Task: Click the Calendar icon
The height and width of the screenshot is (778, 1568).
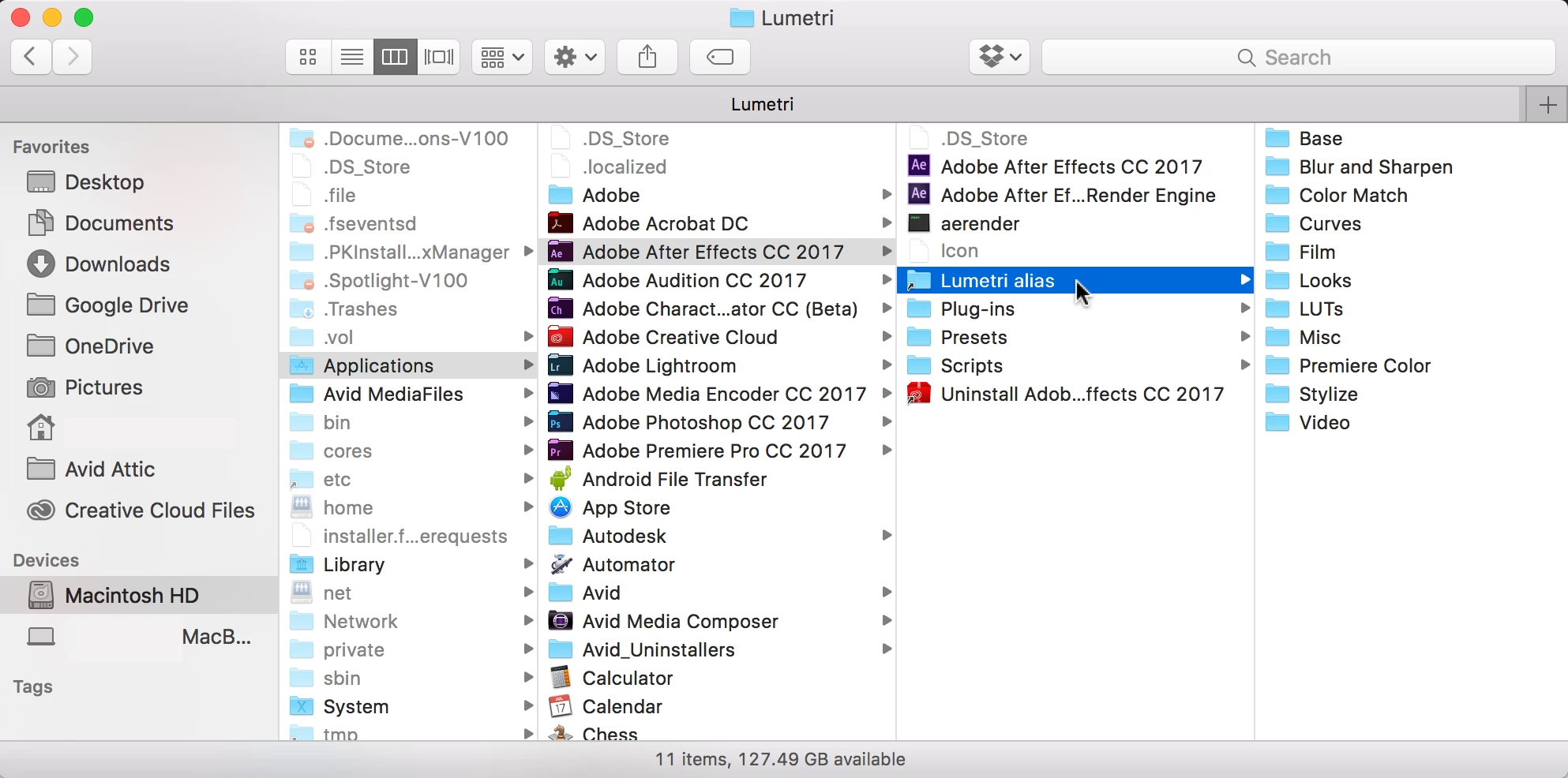Action: [x=561, y=706]
